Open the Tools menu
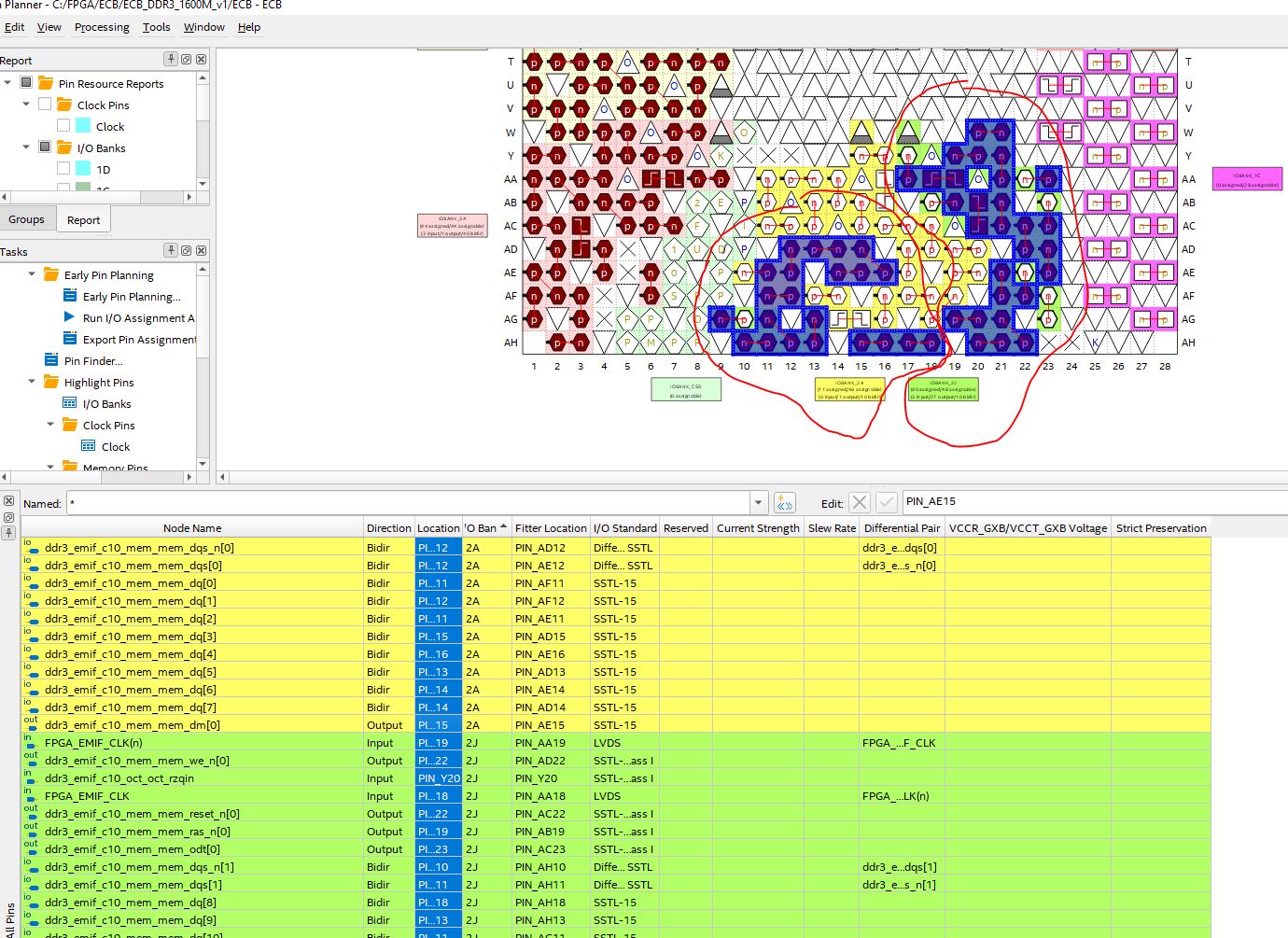This screenshot has width=1288, height=938. click(156, 27)
